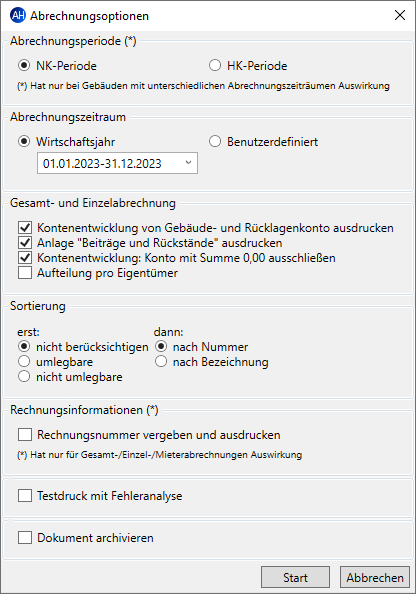Open the Wirtschaftsjahr date range dropdown
The height and width of the screenshot is (594, 416).
click(117, 163)
